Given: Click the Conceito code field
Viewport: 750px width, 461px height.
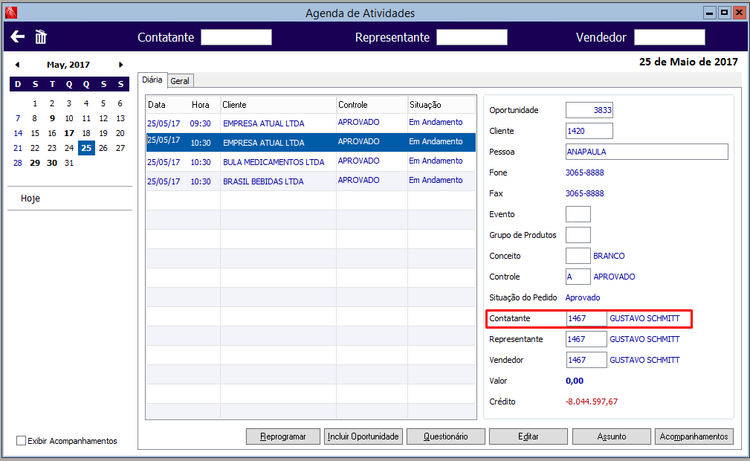Looking at the screenshot, I should 578,256.
